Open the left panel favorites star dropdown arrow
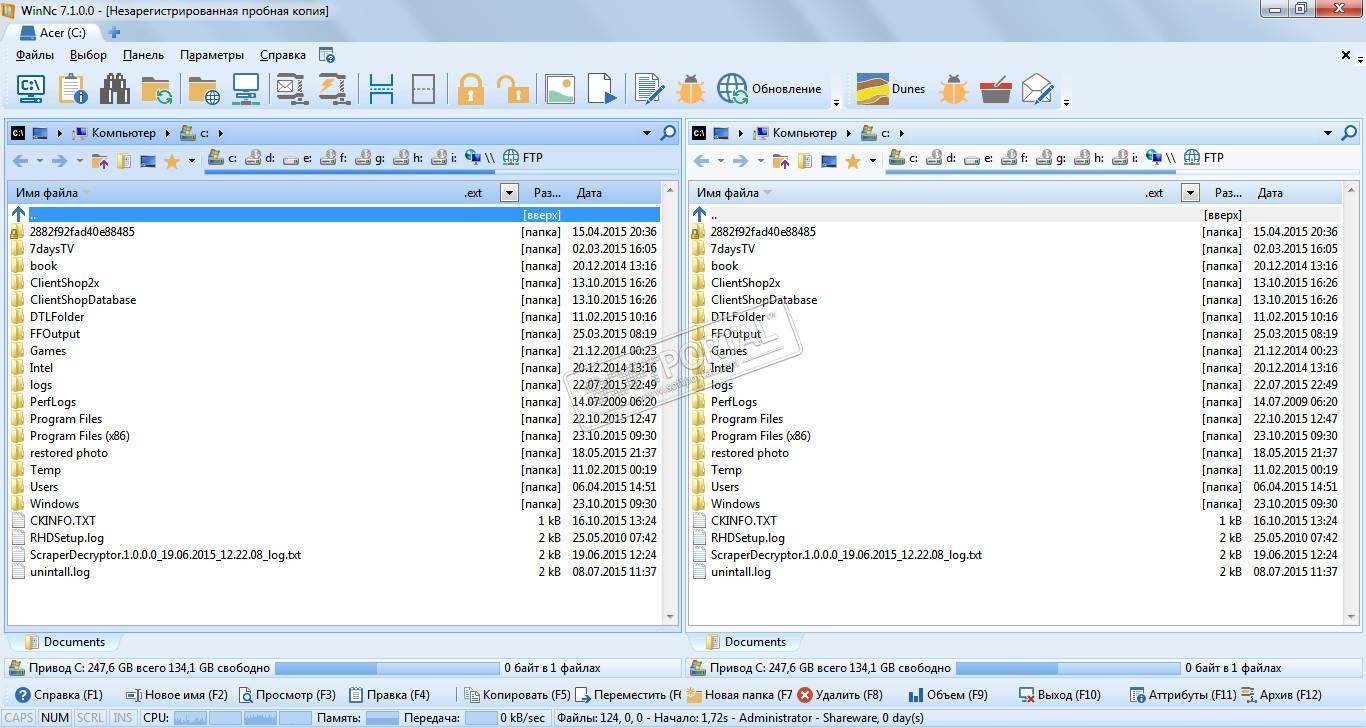 point(192,160)
